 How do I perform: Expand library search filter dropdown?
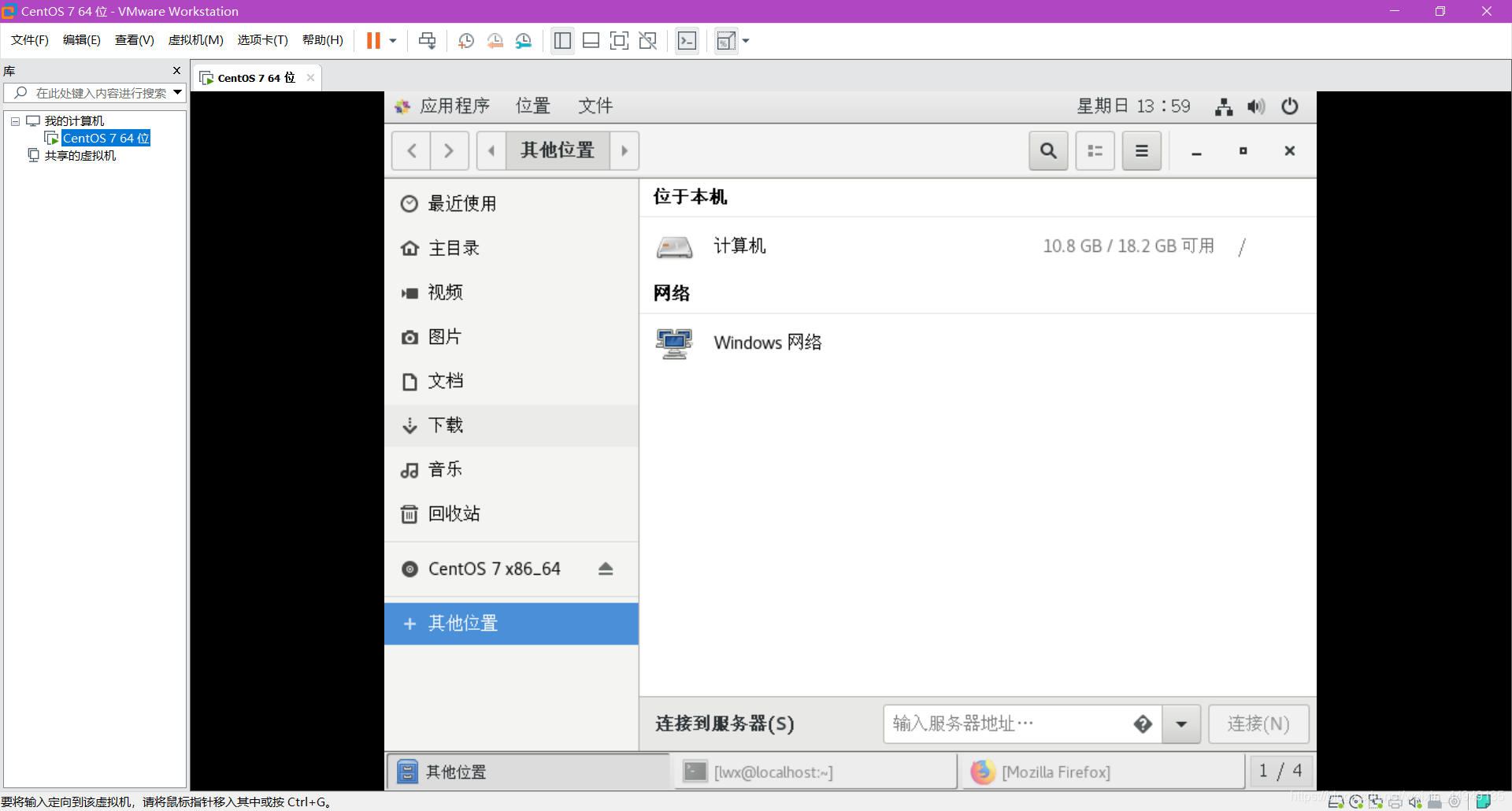(178, 93)
